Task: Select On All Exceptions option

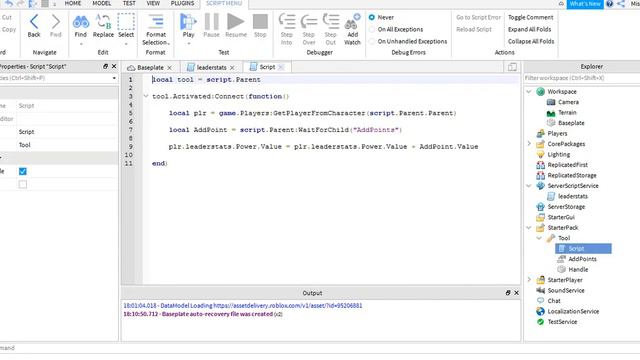Action: point(372,29)
